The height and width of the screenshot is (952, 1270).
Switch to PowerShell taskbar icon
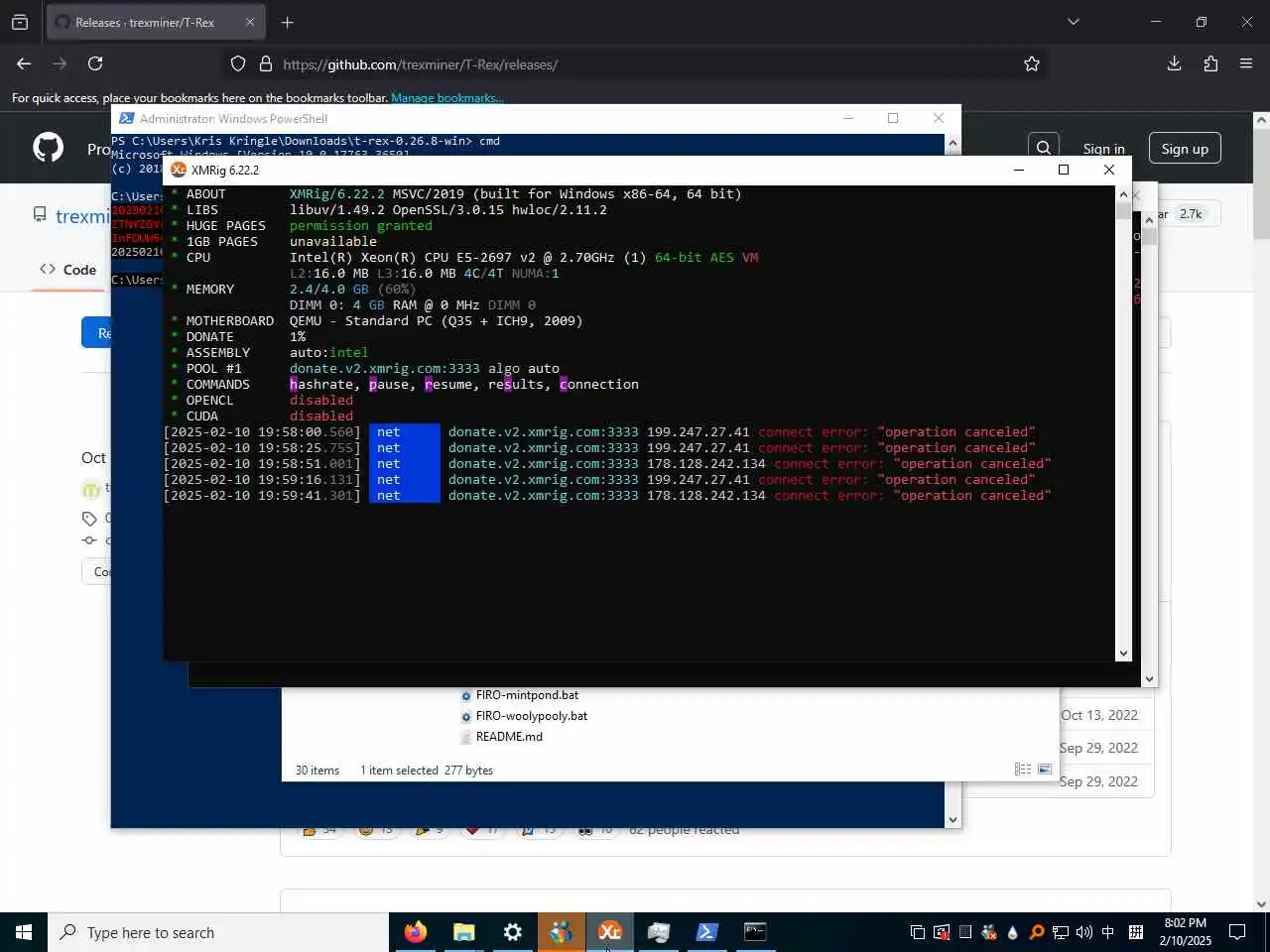(x=706, y=932)
